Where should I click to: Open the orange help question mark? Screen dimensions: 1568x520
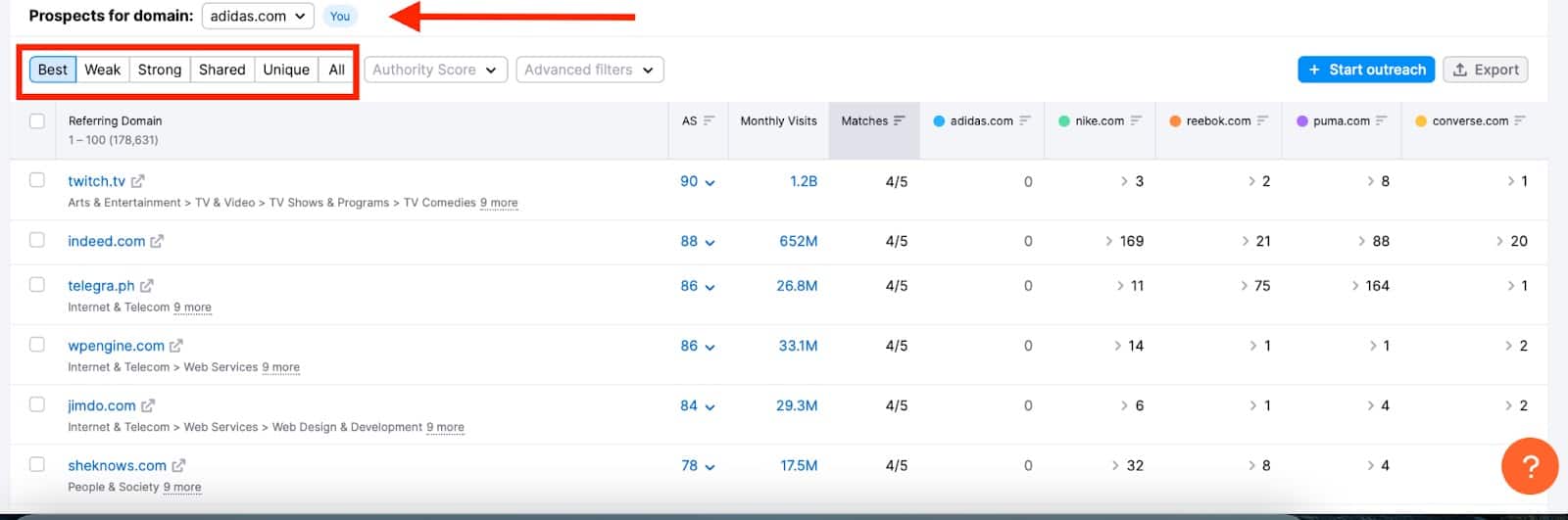coord(1529,466)
